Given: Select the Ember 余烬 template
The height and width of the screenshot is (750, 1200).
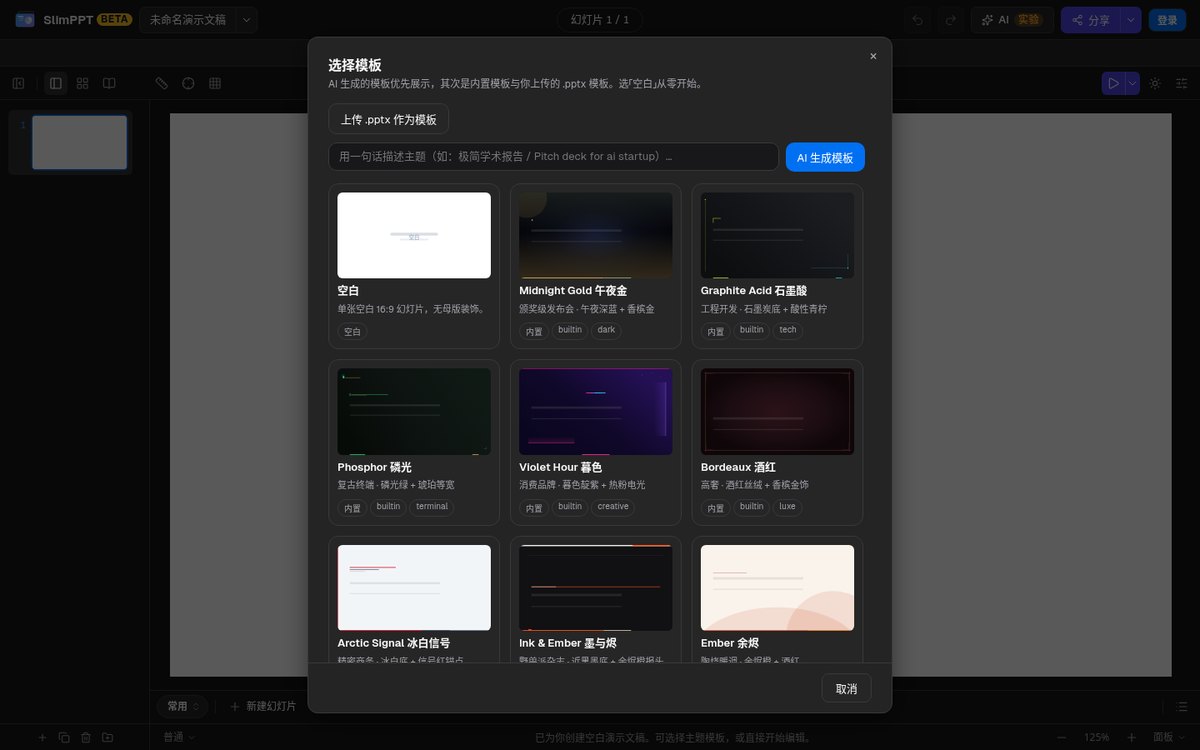Looking at the screenshot, I should 777,600.
